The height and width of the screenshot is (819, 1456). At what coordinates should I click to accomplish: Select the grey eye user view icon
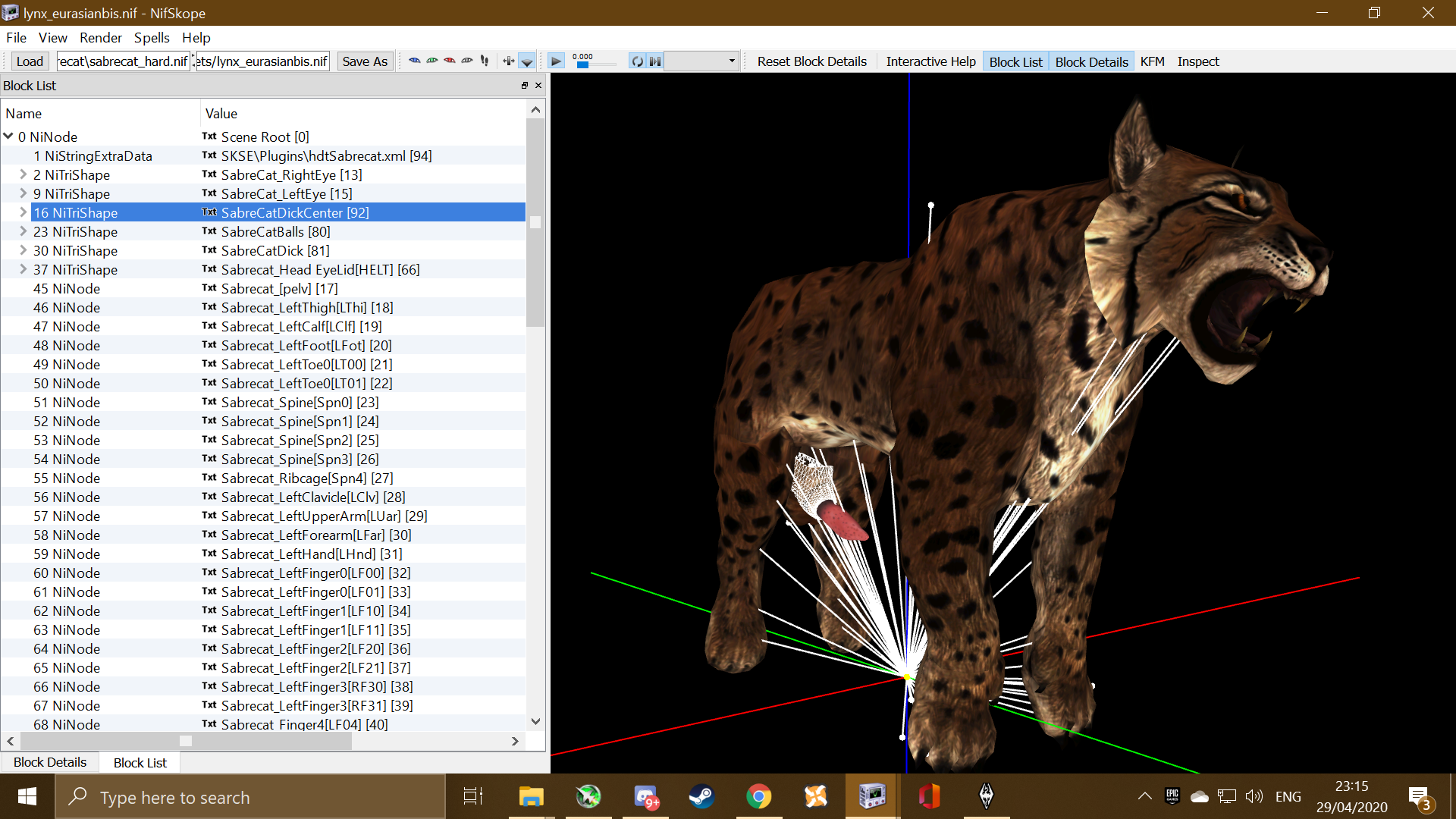pos(467,61)
